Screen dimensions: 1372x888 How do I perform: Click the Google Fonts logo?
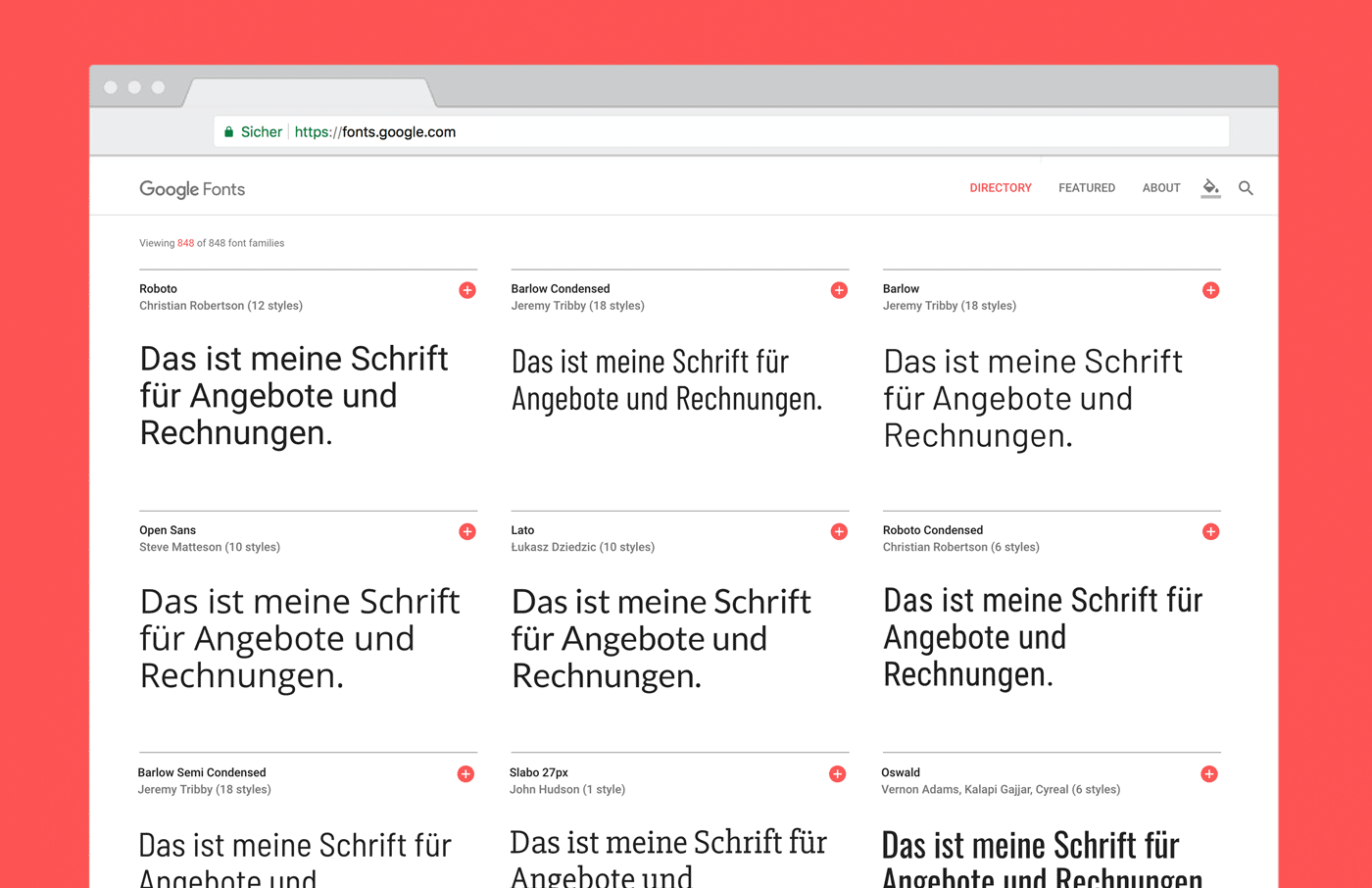click(x=192, y=189)
